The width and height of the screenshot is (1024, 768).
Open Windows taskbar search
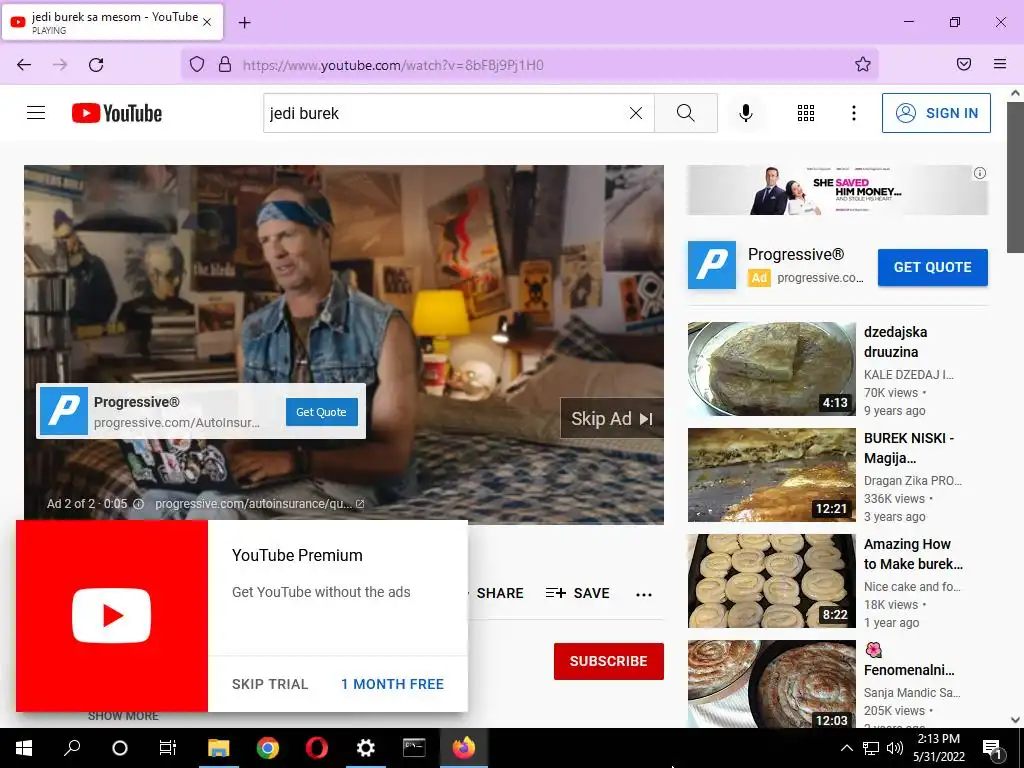[72, 748]
